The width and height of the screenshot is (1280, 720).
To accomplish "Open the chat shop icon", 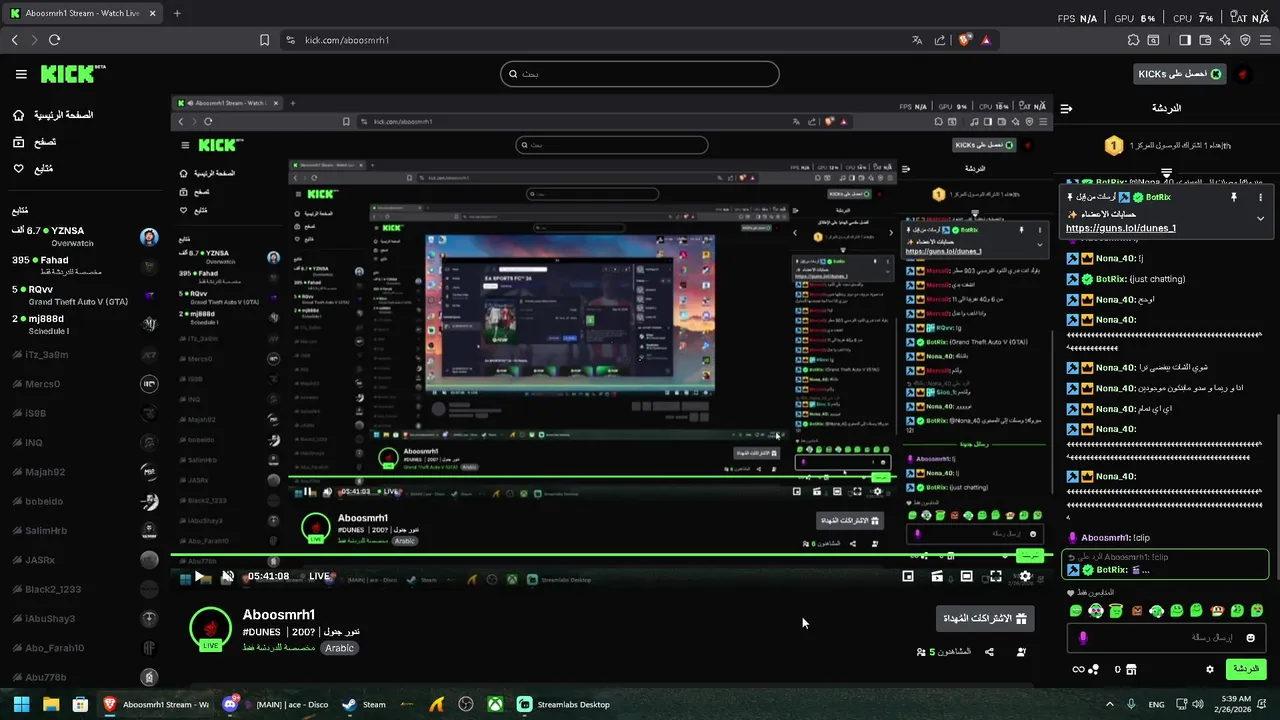I will [1131, 669].
